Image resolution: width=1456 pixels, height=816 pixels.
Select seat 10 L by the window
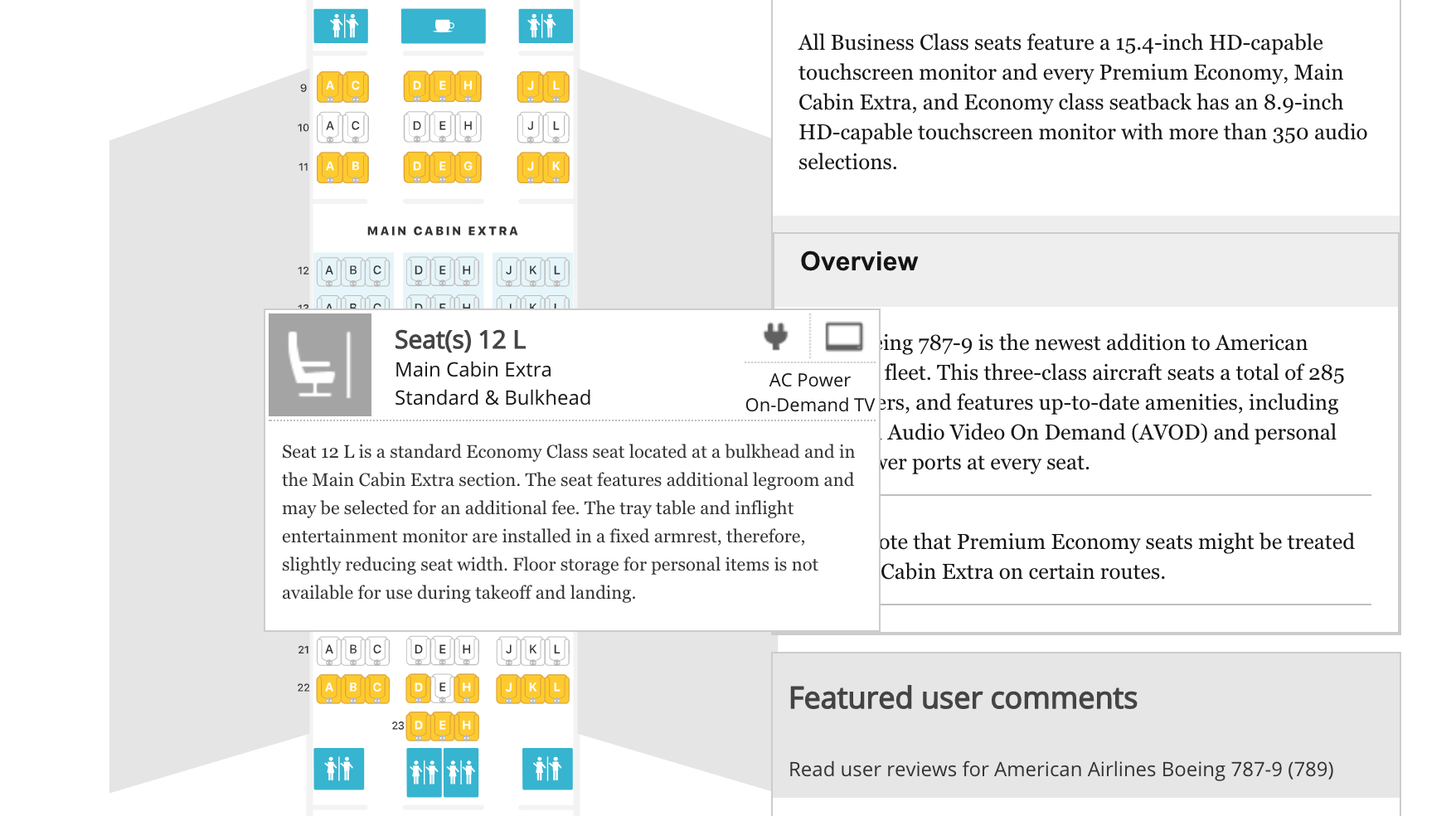pyautogui.click(x=556, y=127)
